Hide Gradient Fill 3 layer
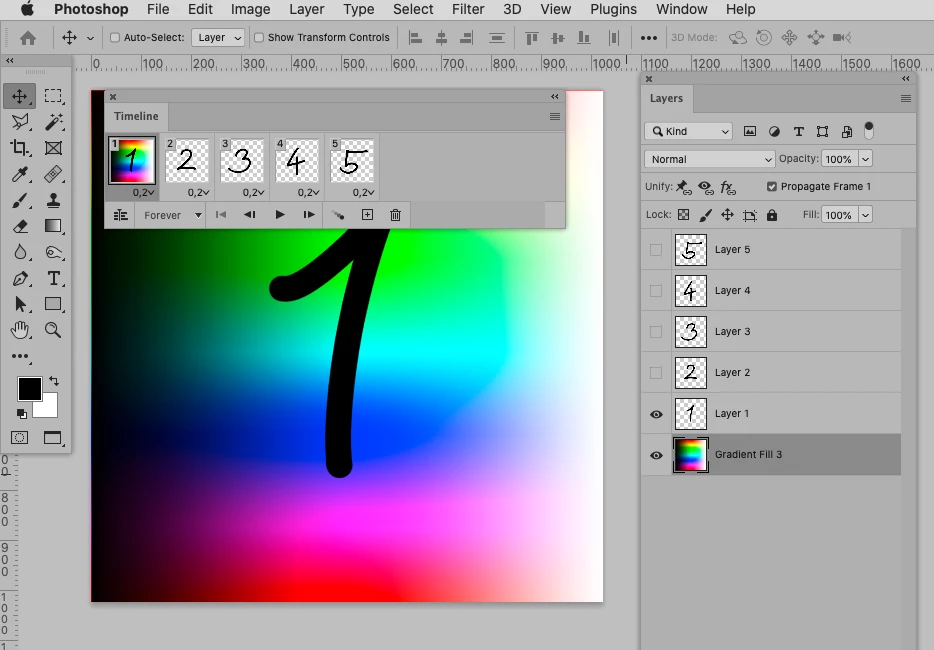 [656, 455]
